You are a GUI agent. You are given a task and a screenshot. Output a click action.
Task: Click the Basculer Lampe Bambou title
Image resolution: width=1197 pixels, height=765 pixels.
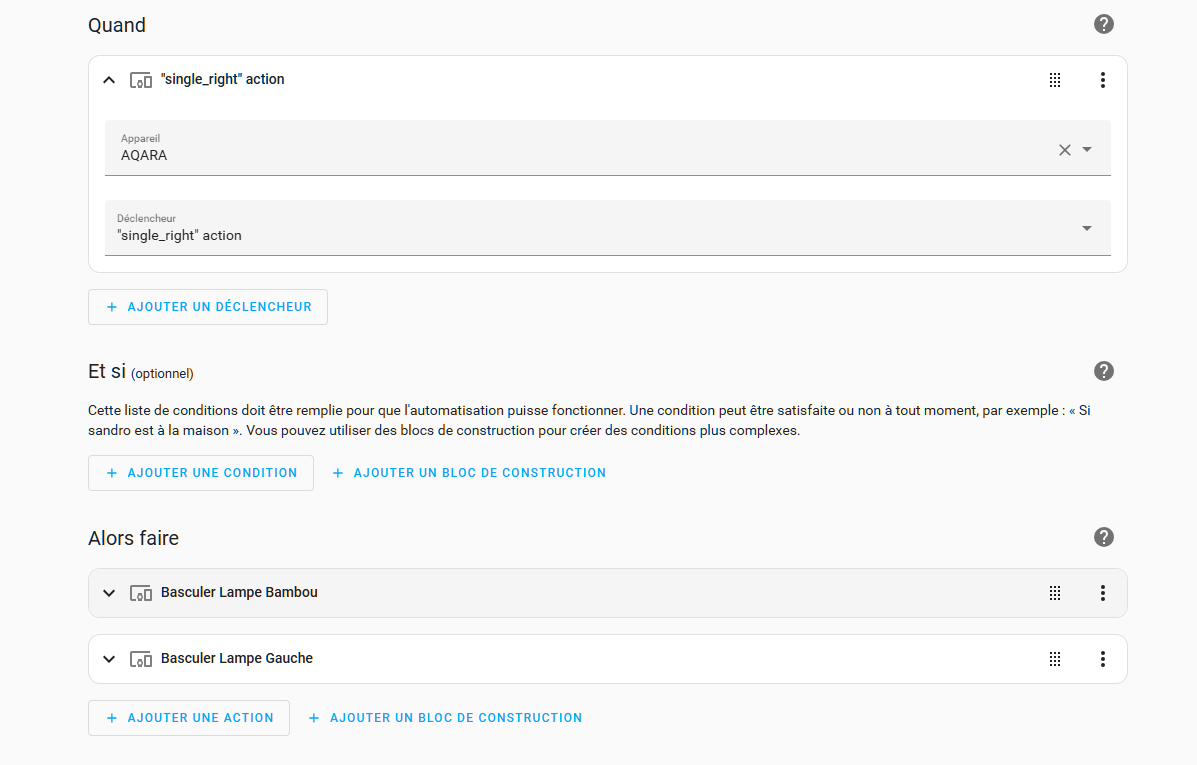pyautogui.click(x=239, y=592)
